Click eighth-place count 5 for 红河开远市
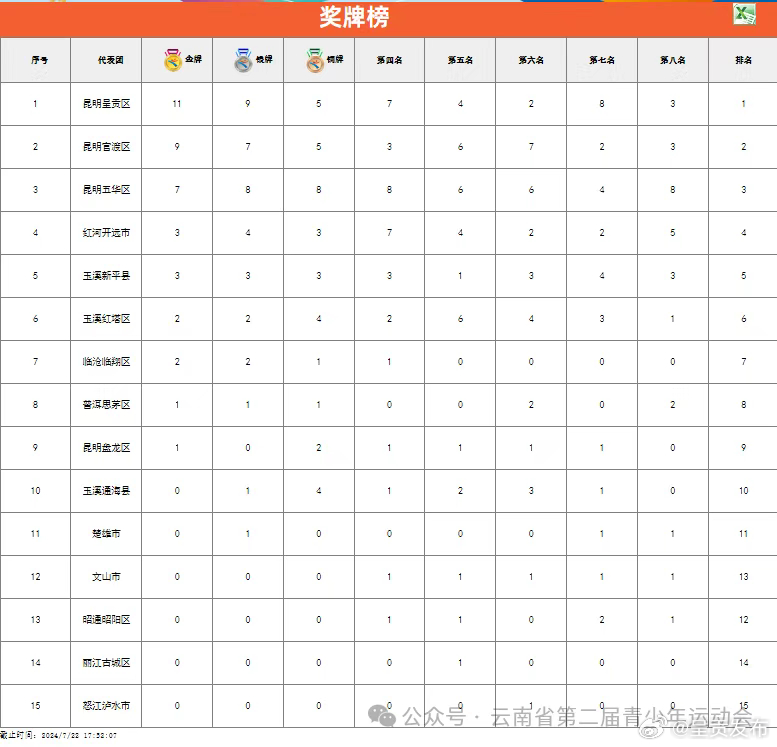The width and height of the screenshot is (777, 747). tap(673, 232)
